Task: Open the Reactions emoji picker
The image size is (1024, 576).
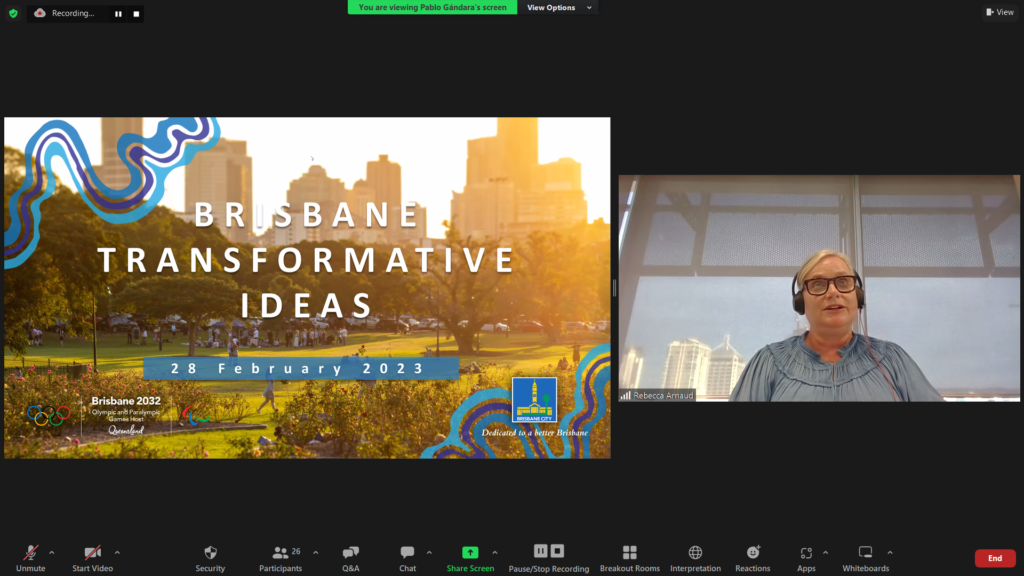Action: (x=753, y=557)
